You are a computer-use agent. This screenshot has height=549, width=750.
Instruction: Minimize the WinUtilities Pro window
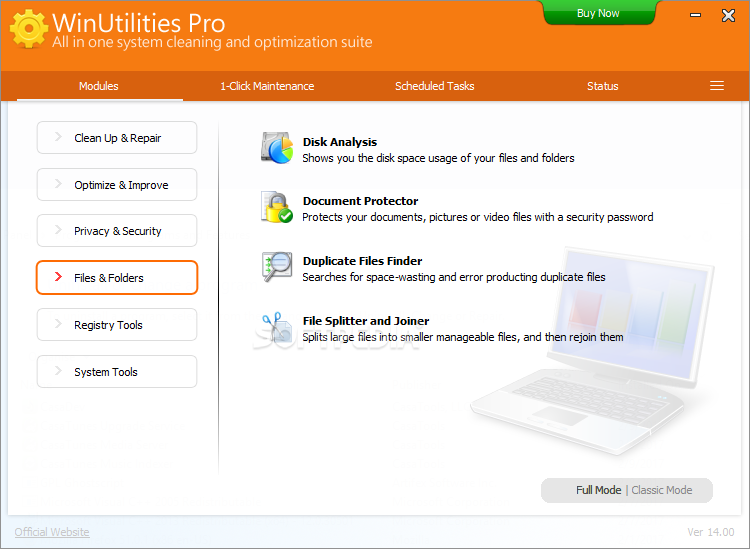(x=695, y=15)
